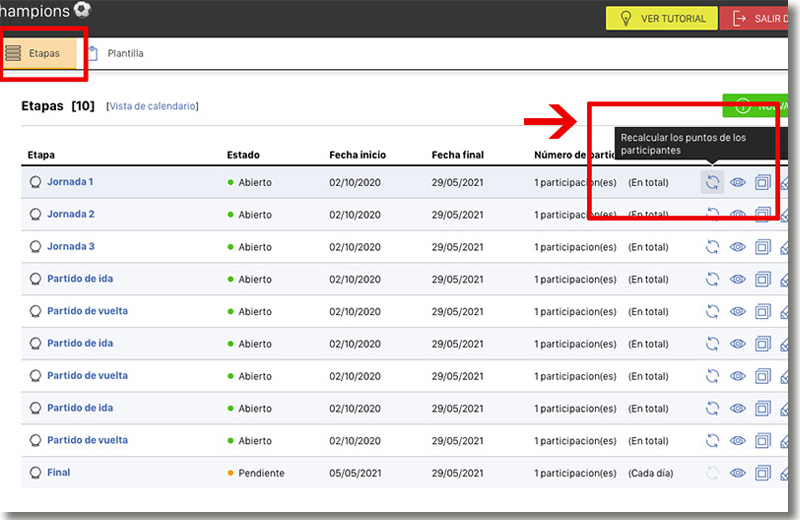The height and width of the screenshot is (520, 800).
Task: Click the circle icon beside Jornada 2
Action: coord(35,214)
